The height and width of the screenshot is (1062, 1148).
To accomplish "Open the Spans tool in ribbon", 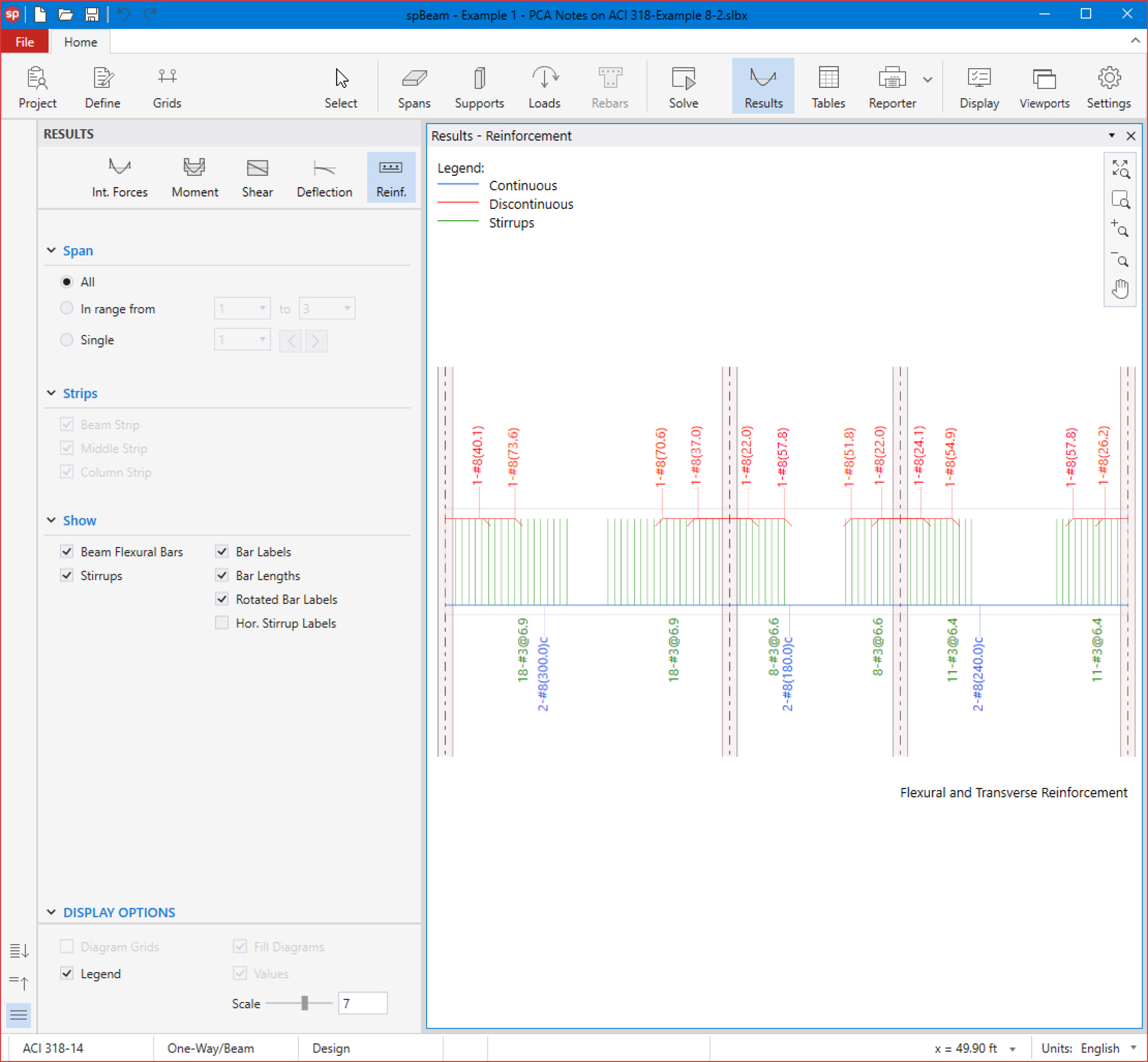I will pyautogui.click(x=414, y=87).
